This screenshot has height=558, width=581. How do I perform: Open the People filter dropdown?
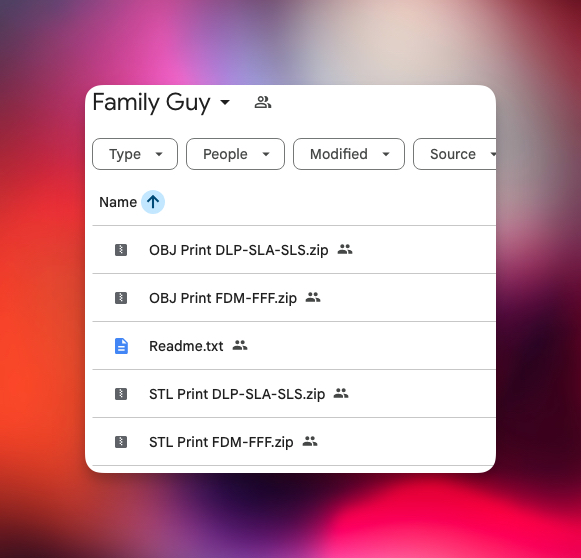[235, 154]
